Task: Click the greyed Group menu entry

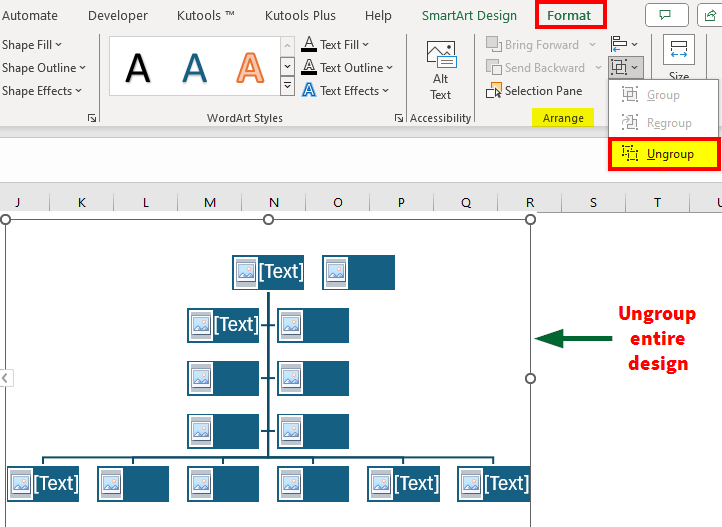Action: [663, 95]
